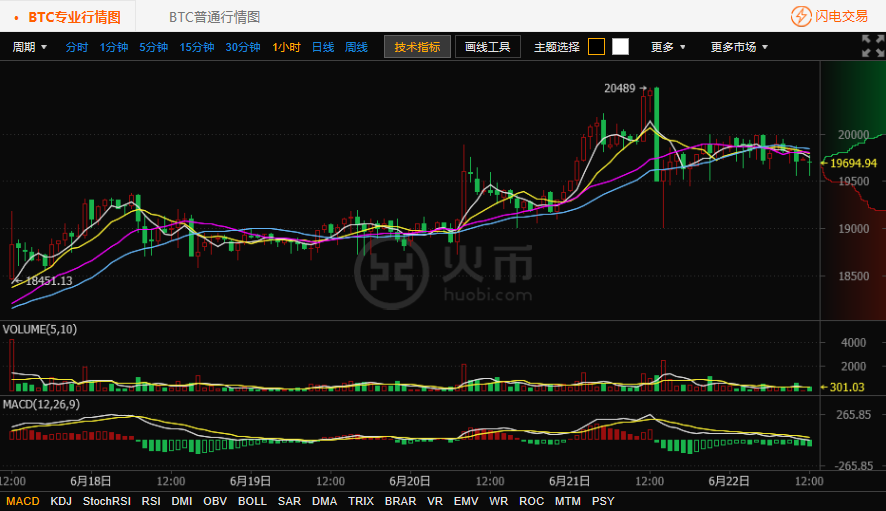Viewport: 886px width, 511px height.
Task: Click the 技术指标 button
Action: [417, 47]
